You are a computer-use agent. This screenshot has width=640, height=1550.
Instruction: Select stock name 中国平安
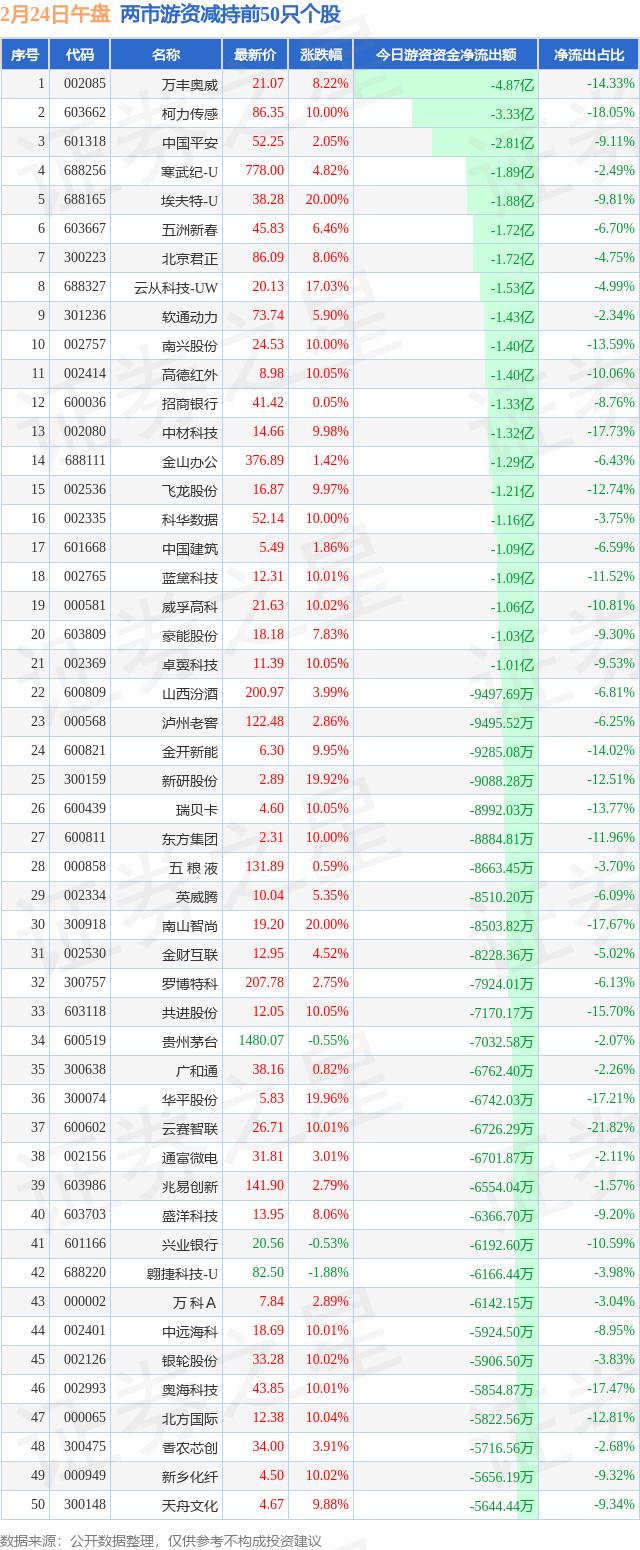coord(189,142)
